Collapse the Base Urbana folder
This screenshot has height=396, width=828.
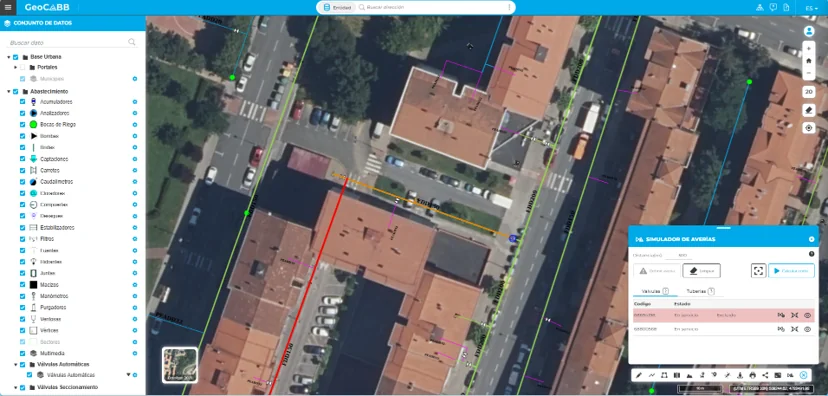pos(8,57)
